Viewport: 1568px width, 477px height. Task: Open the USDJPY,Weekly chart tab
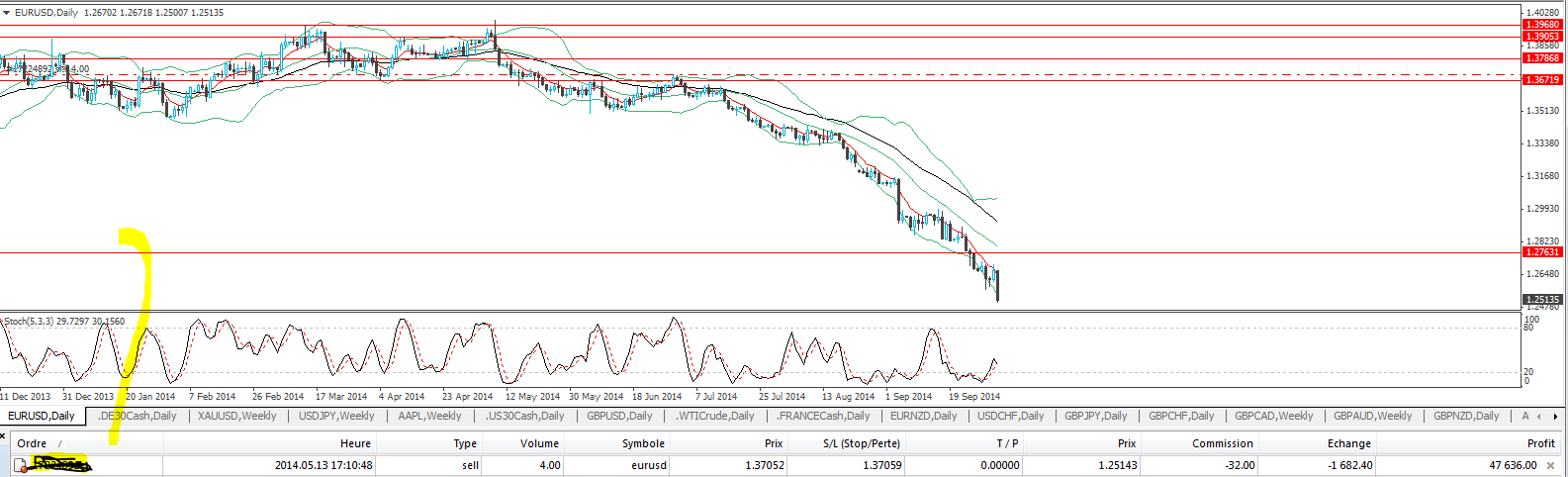click(336, 417)
